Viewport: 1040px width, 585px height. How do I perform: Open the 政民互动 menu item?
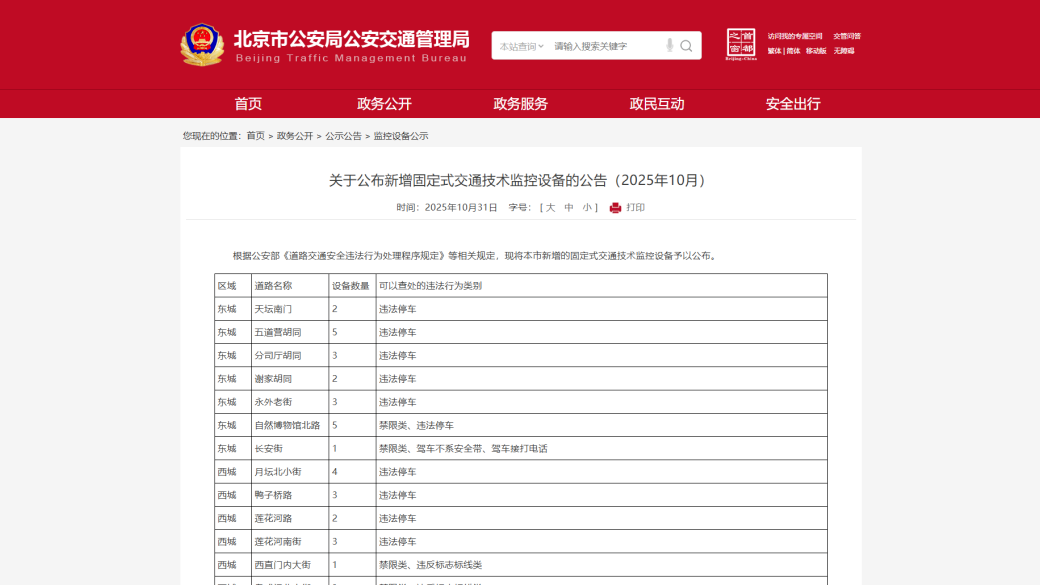655,103
